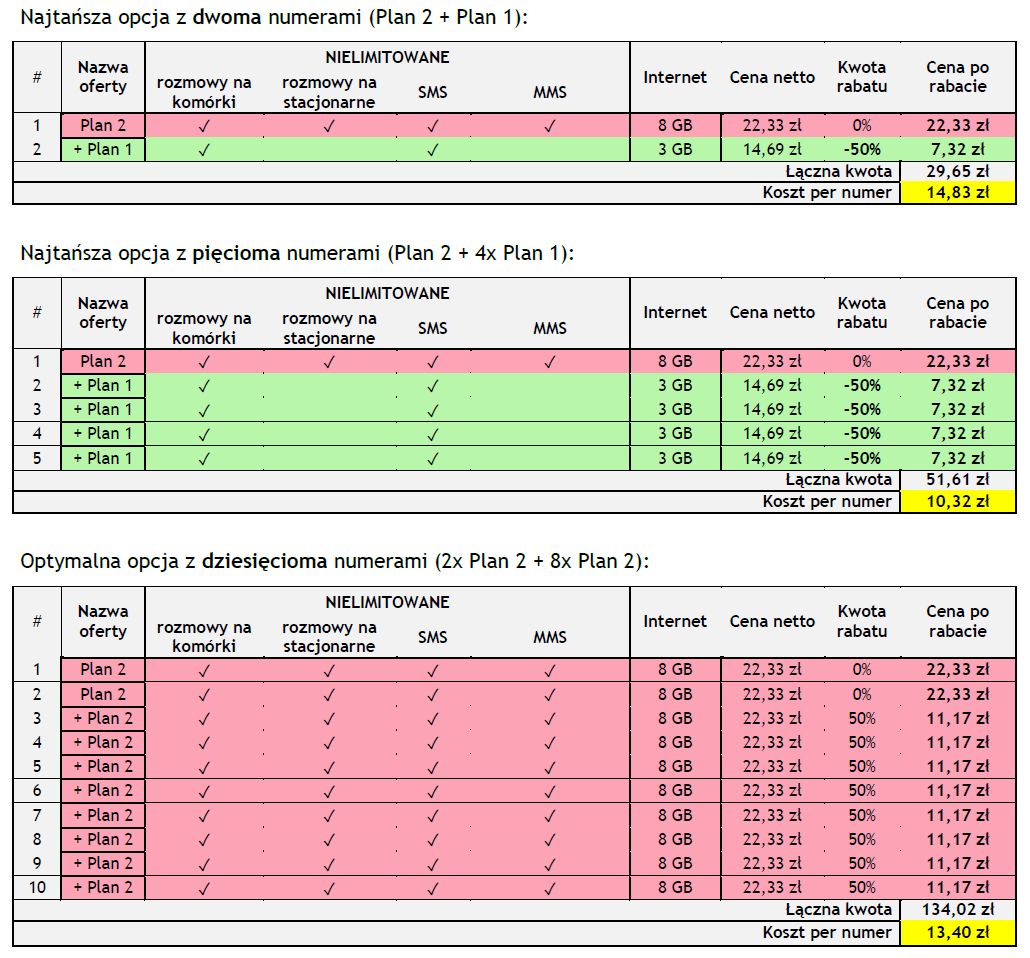Viewport: 1030px width, 958px height.
Task: Click MMS checkmark of Plan 2 in two-number table
Action: coord(550,125)
